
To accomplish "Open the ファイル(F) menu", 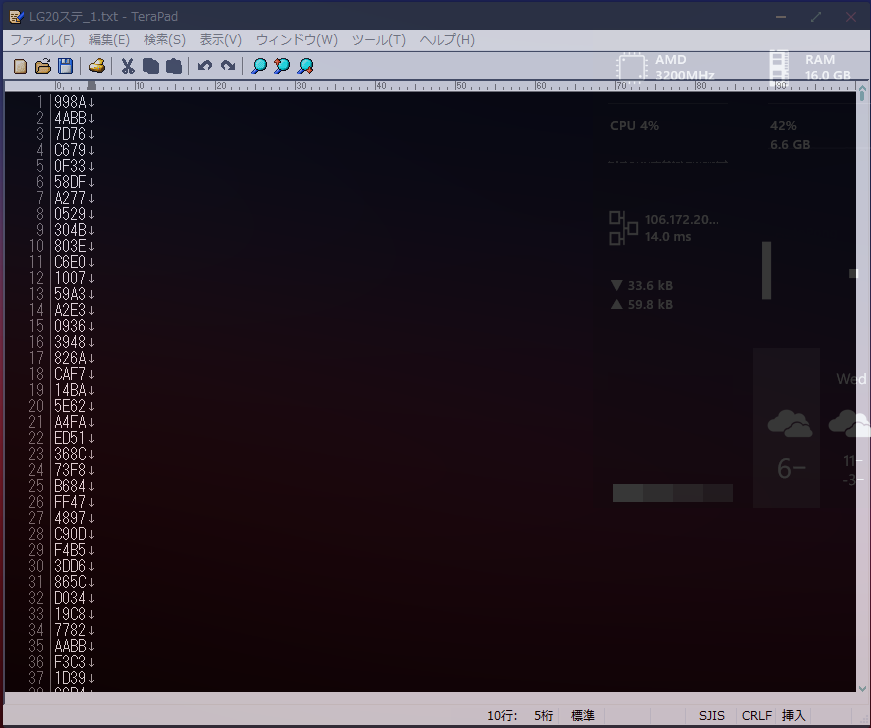I will click(x=43, y=40).
